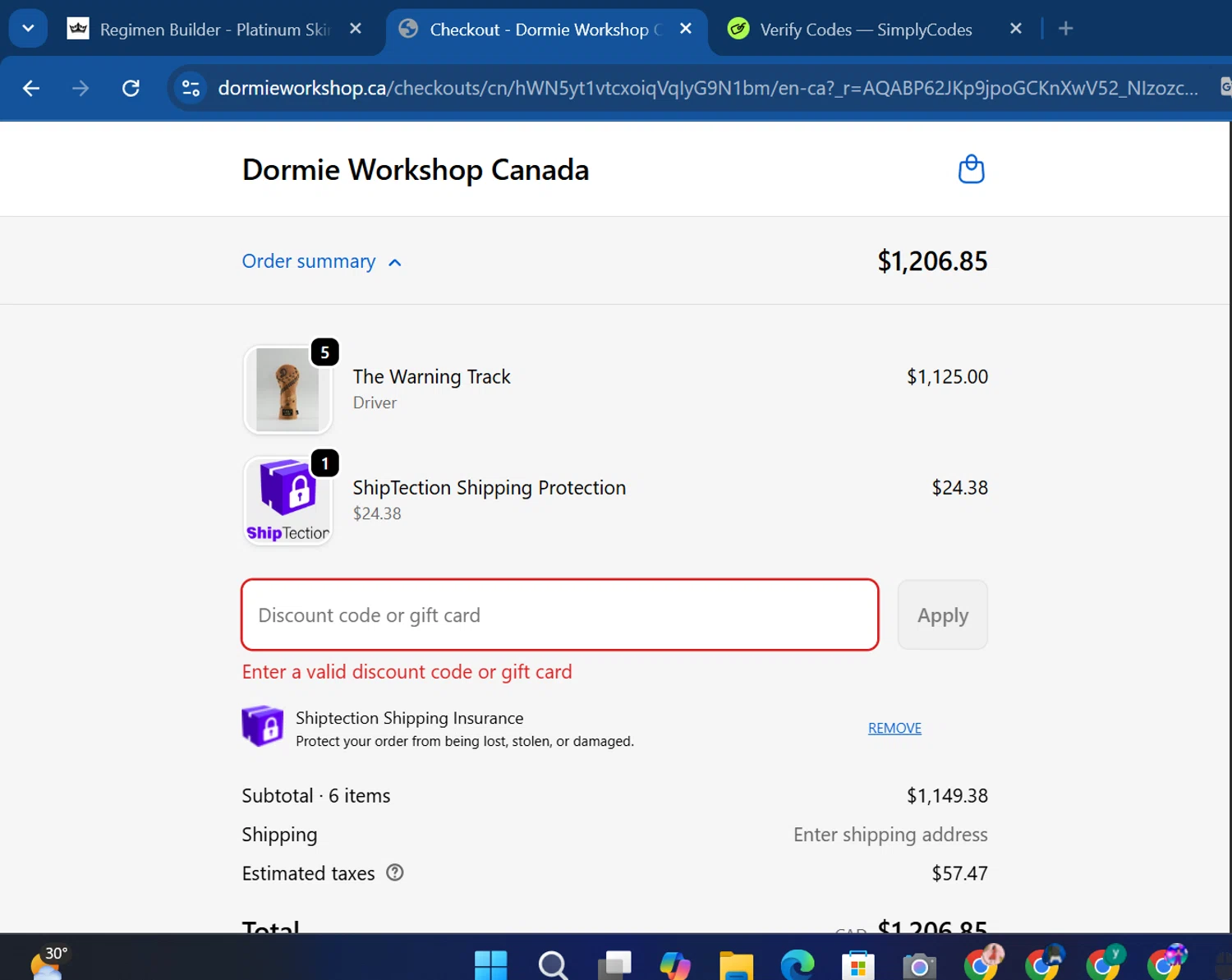This screenshot has height=980, width=1232.
Task: Close the Checkout - Dormie Workshop tab
Action: [686, 29]
